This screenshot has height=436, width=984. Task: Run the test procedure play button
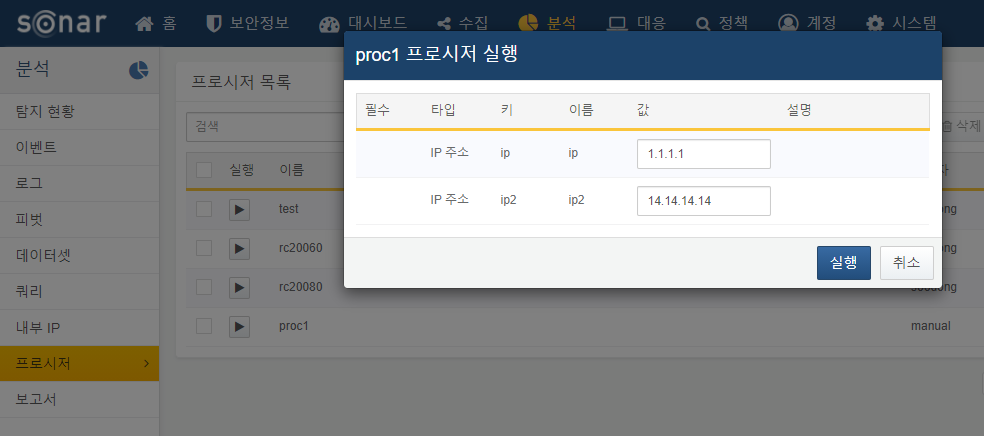(239, 210)
